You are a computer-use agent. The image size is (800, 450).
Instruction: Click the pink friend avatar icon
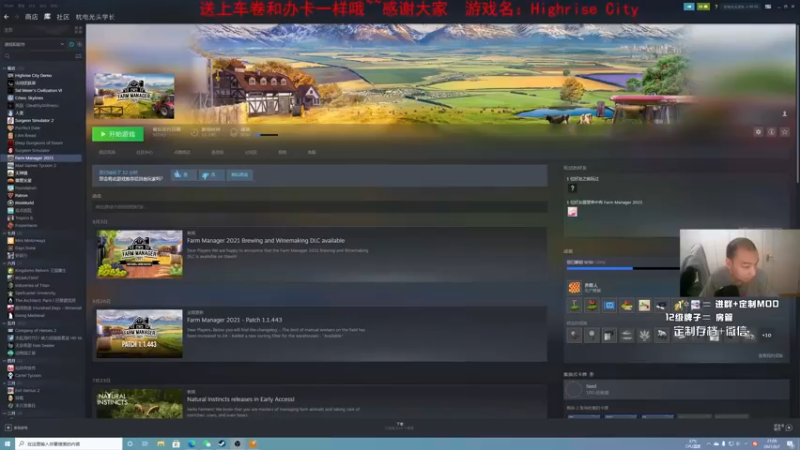[572, 212]
